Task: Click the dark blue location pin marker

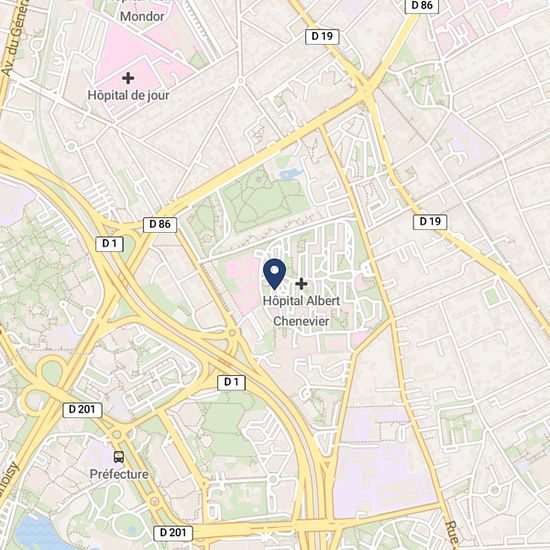Action: 274,274
